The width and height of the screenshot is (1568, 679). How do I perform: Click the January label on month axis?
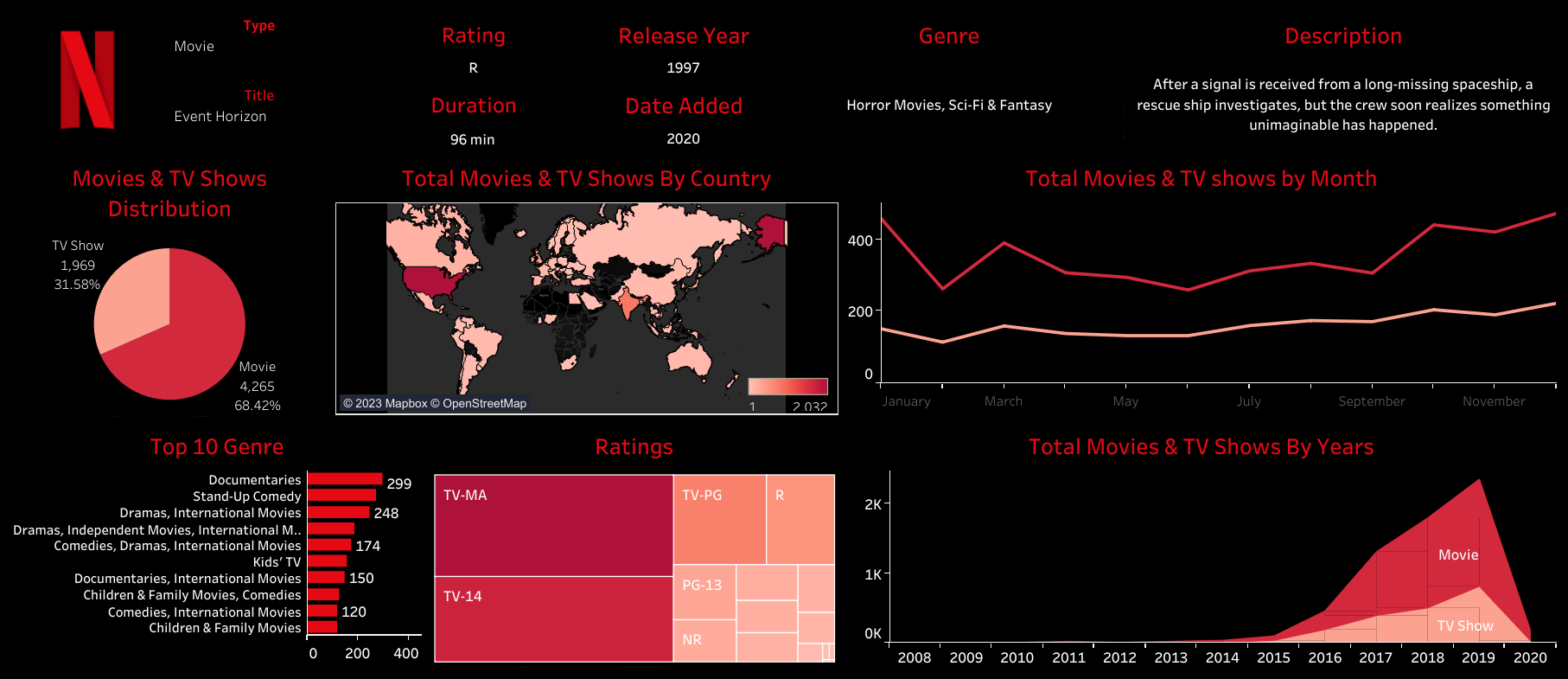click(x=906, y=401)
